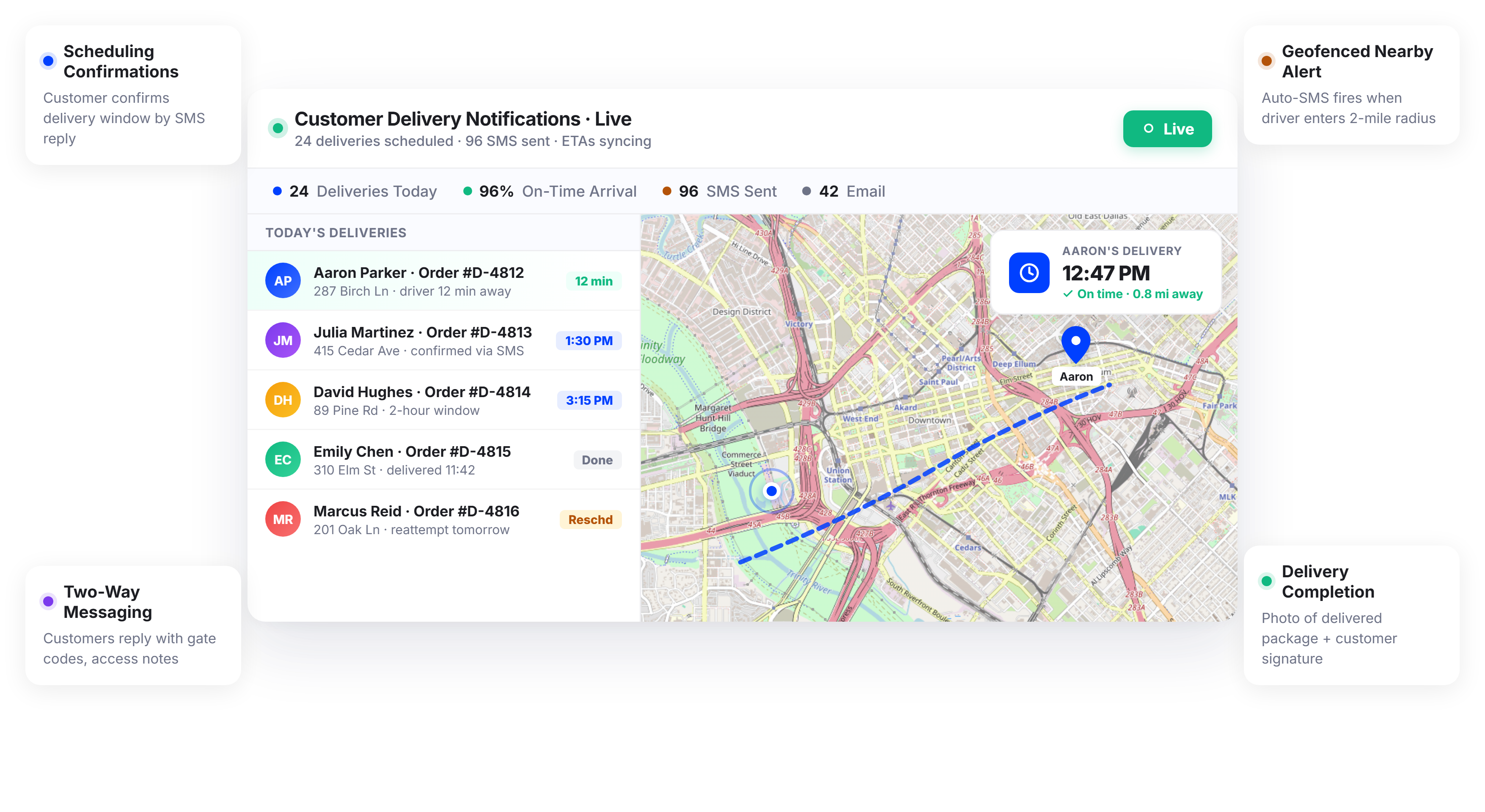Screen dimensions: 1485x812
Task: Click the 96 SMS Sent stat
Action: click(719, 191)
